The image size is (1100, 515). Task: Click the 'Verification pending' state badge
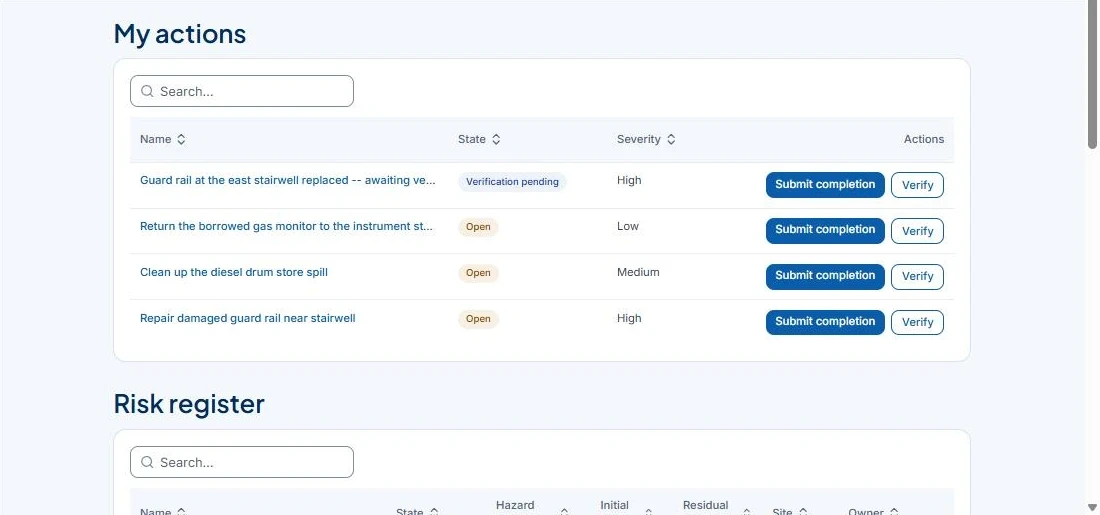click(512, 182)
